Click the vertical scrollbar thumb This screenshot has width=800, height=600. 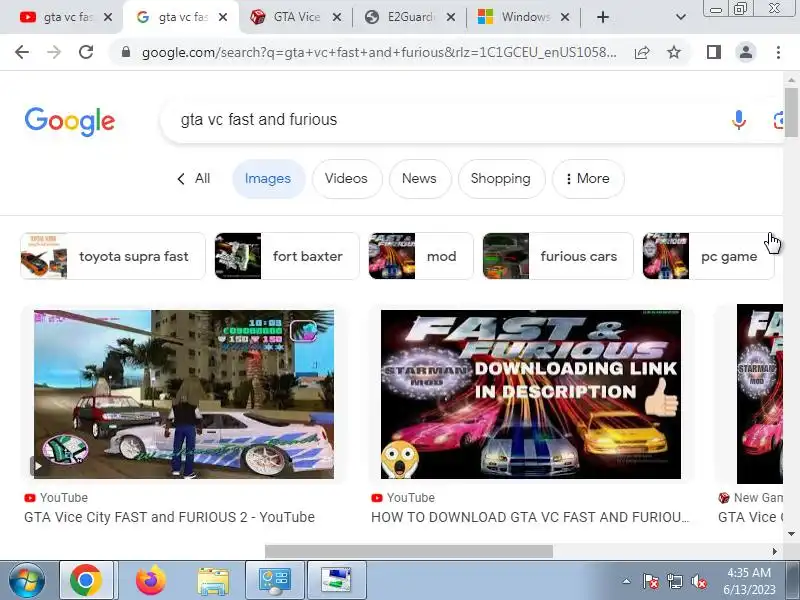(791, 112)
